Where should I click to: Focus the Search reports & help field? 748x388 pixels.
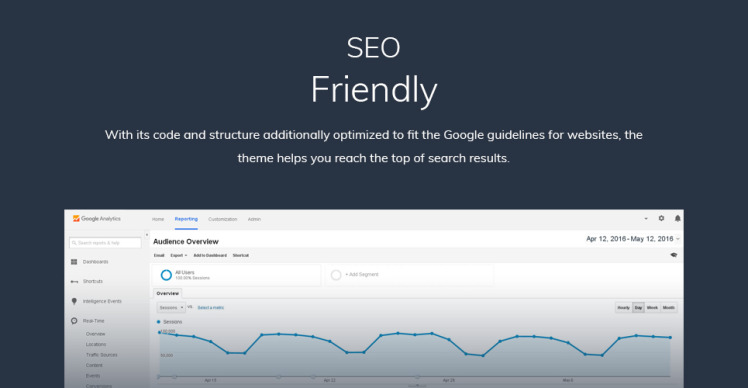coord(105,243)
